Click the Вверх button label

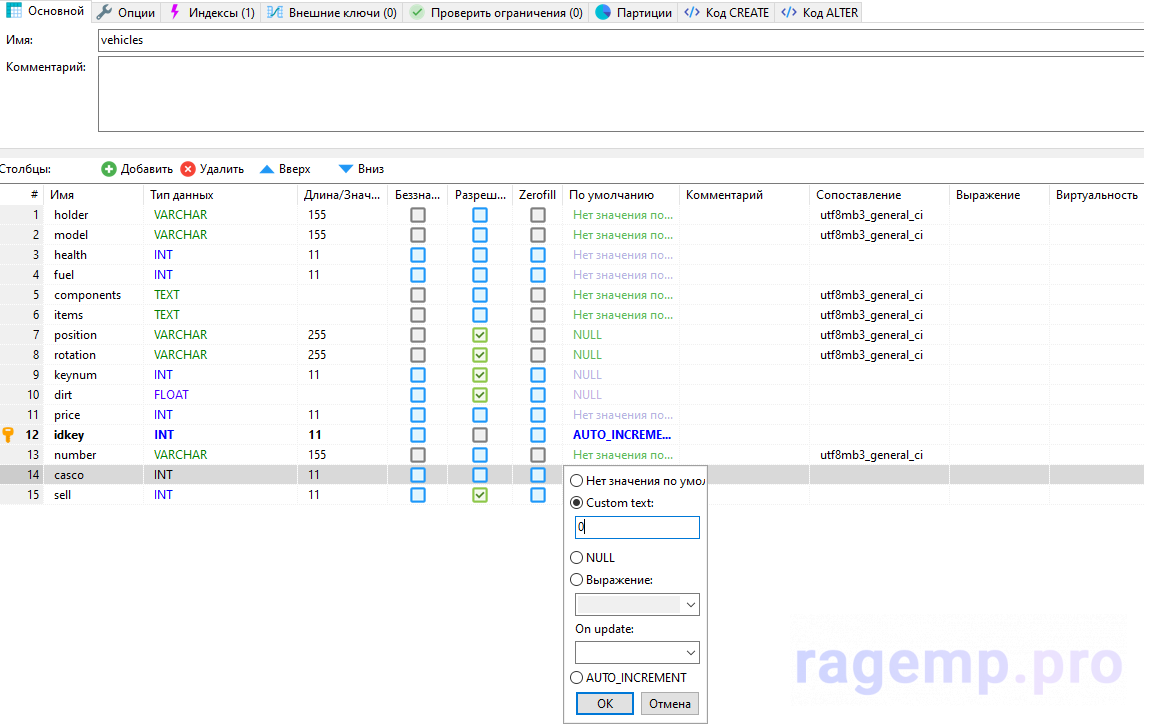coord(295,169)
